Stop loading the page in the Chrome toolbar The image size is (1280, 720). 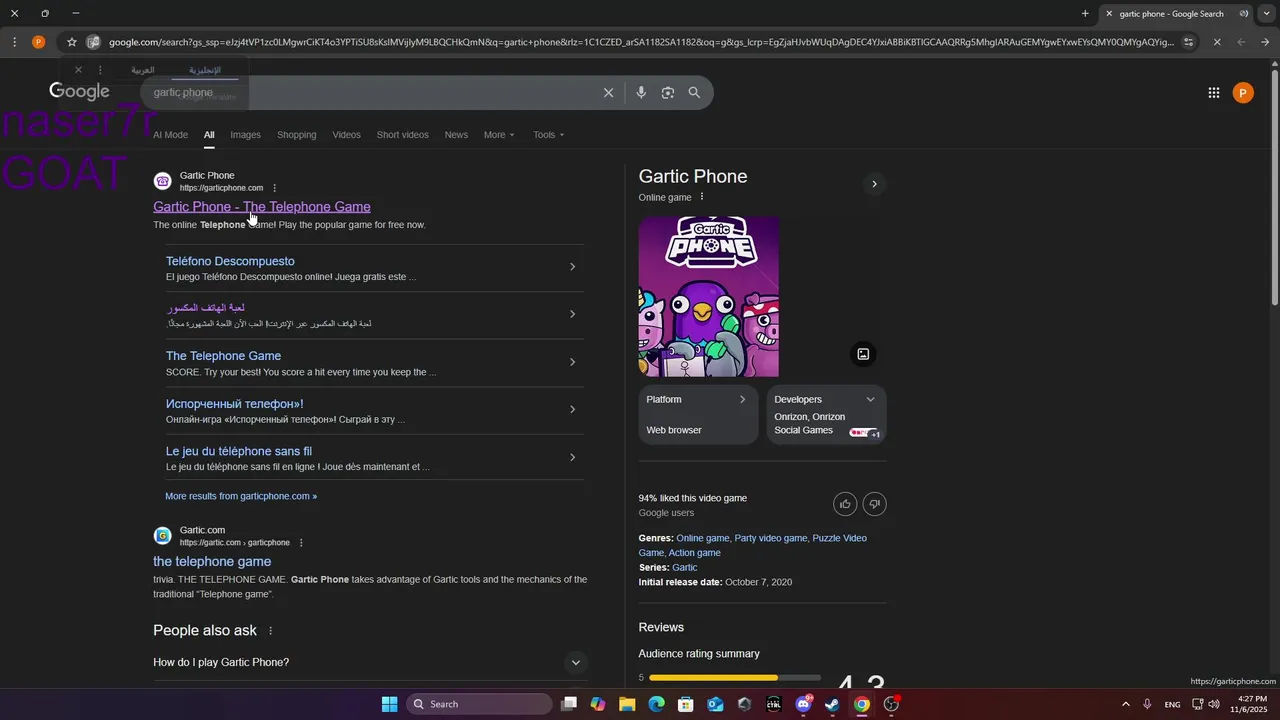click(x=1216, y=42)
